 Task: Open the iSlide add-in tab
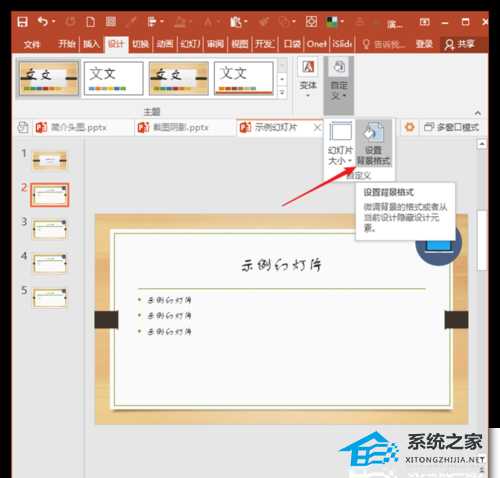(342, 44)
